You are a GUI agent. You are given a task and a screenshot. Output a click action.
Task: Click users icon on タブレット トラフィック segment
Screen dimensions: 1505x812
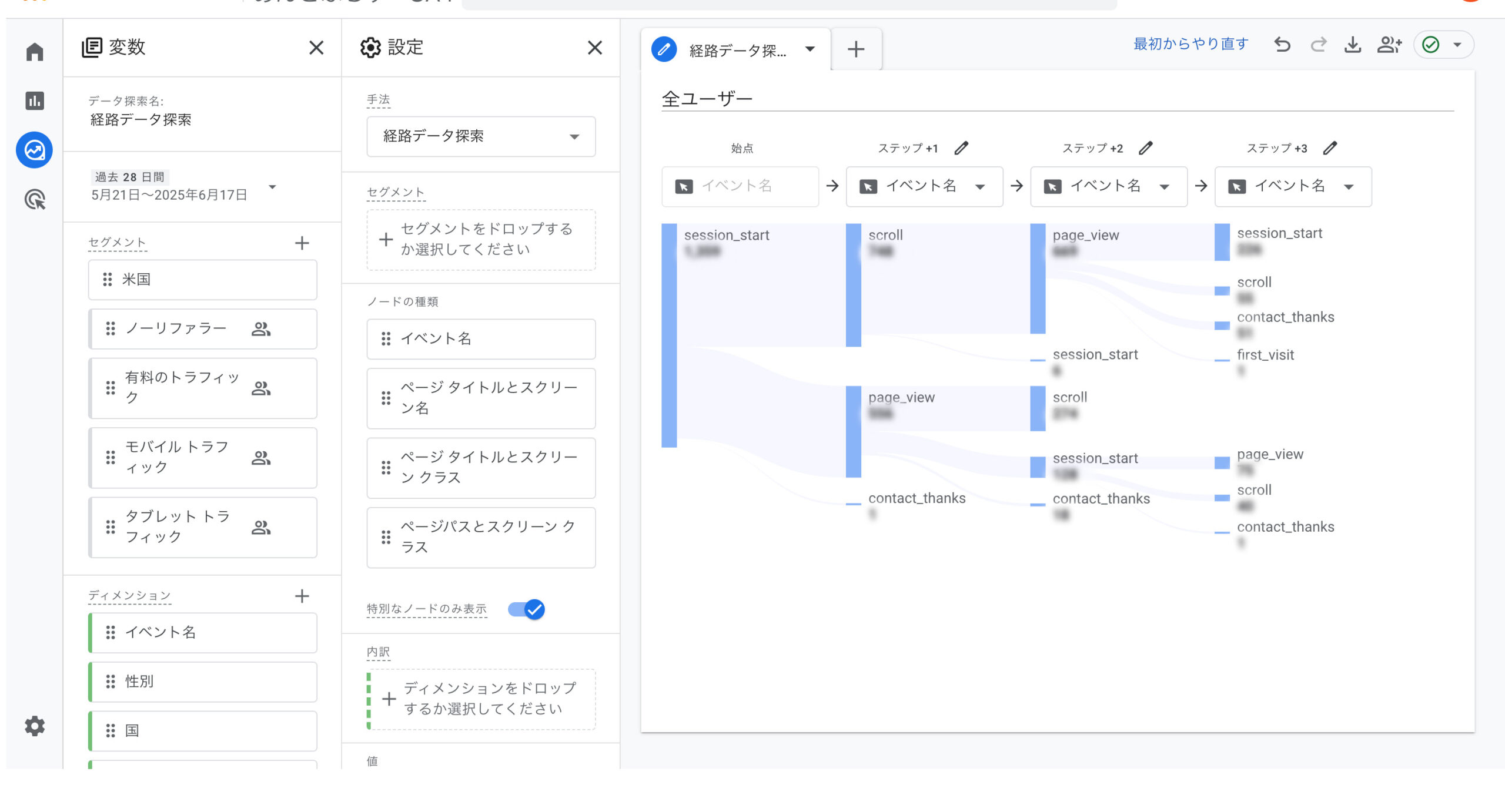click(261, 527)
